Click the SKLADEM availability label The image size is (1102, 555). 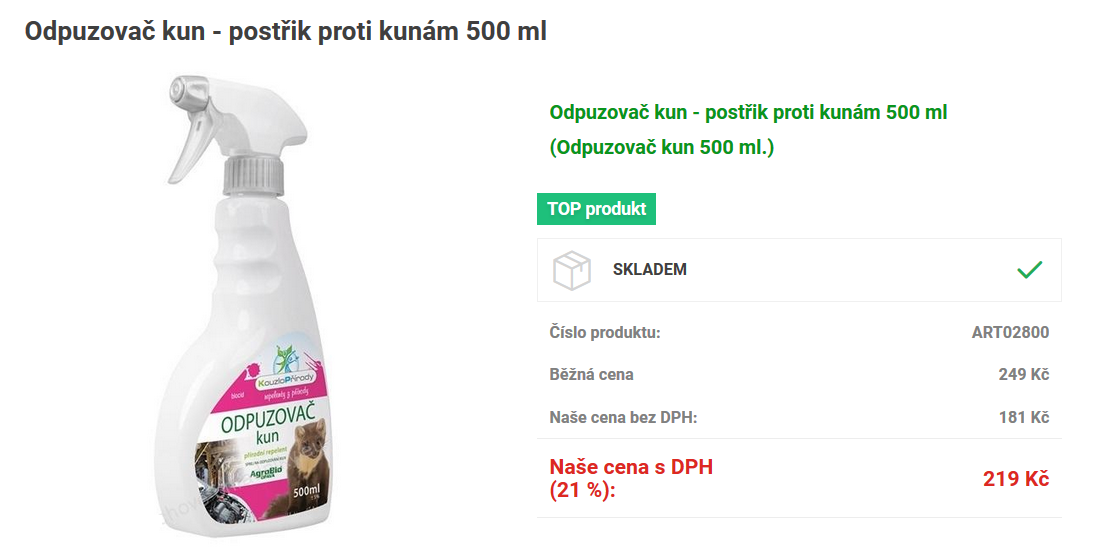(x=649, y=270)
